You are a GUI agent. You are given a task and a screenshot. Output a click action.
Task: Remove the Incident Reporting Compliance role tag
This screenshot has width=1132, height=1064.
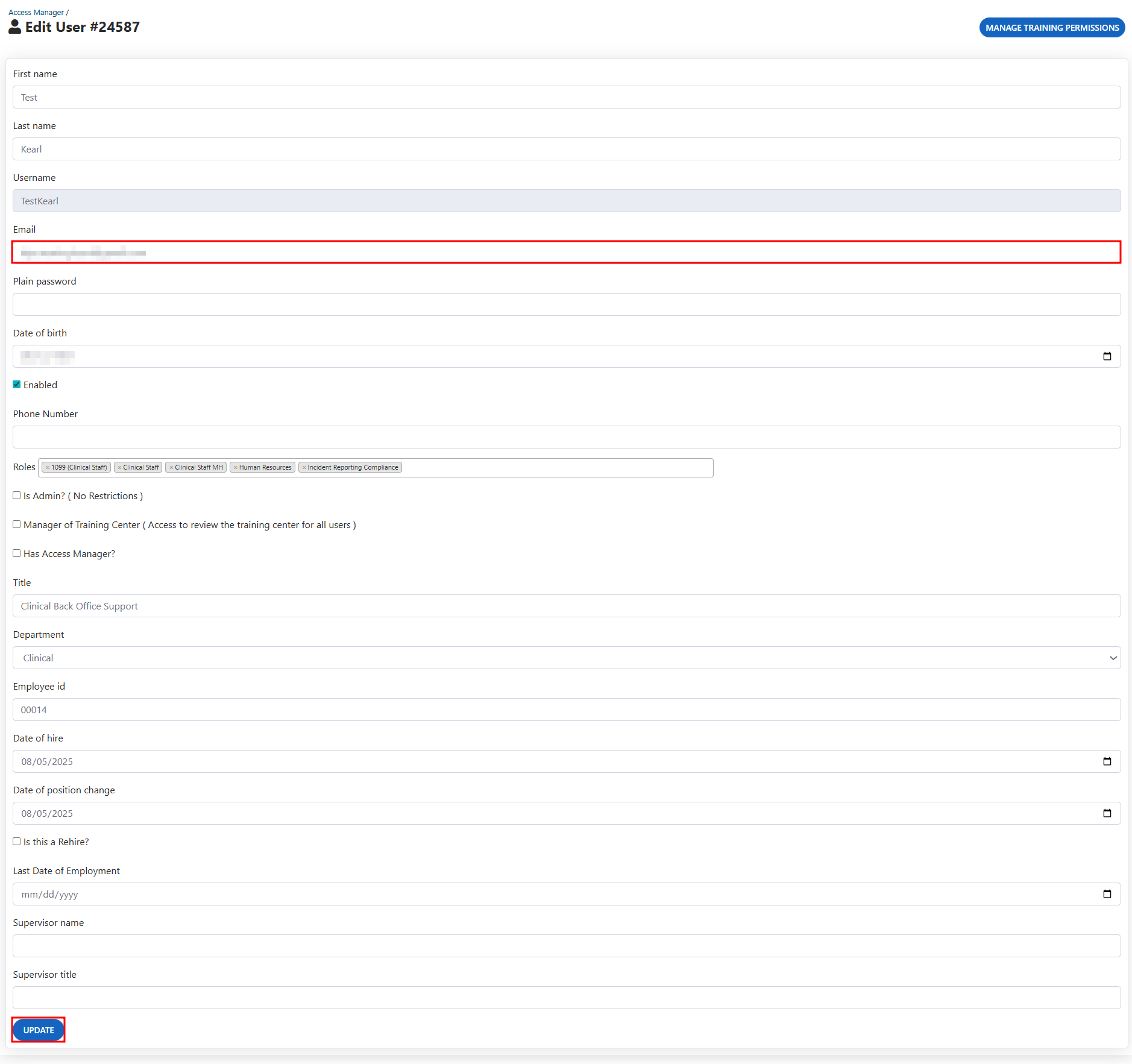click(304, 468)
